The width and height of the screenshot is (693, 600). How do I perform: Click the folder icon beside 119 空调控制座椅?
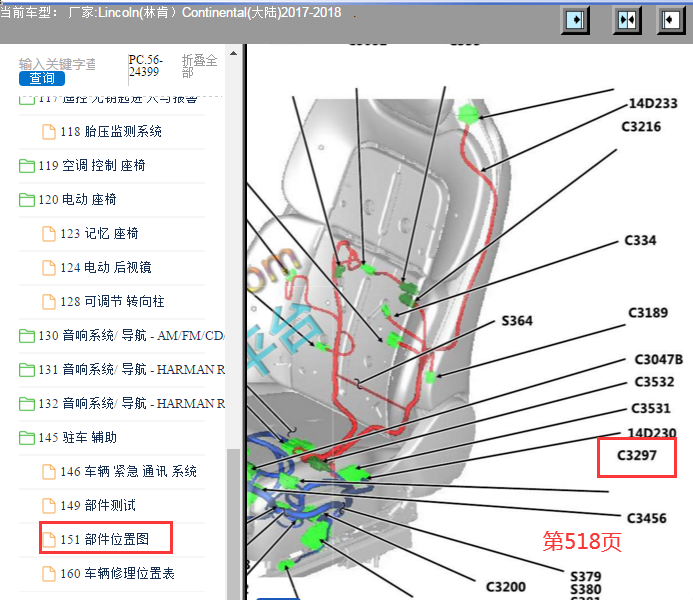[x=27, y=166]
